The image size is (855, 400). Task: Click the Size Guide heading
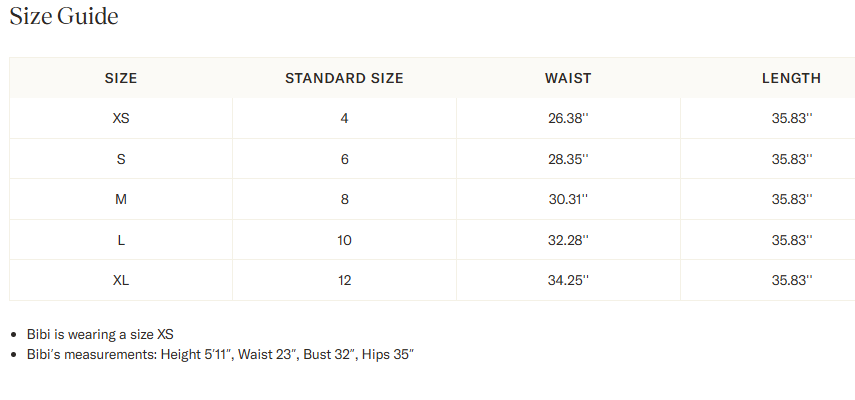[64, 17]
